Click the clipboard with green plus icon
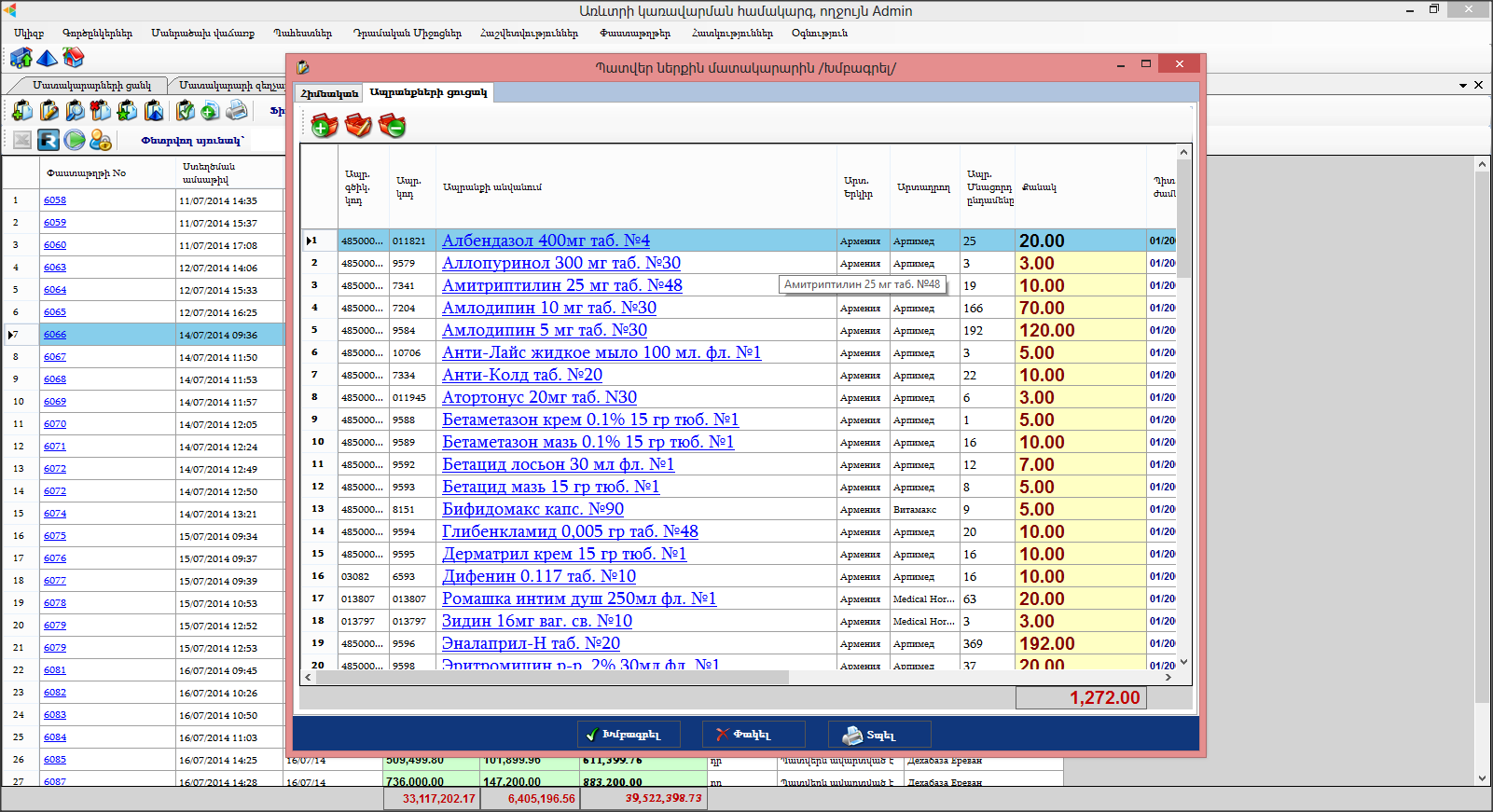This screenshot has width=1493, height=812. (22, 111)
